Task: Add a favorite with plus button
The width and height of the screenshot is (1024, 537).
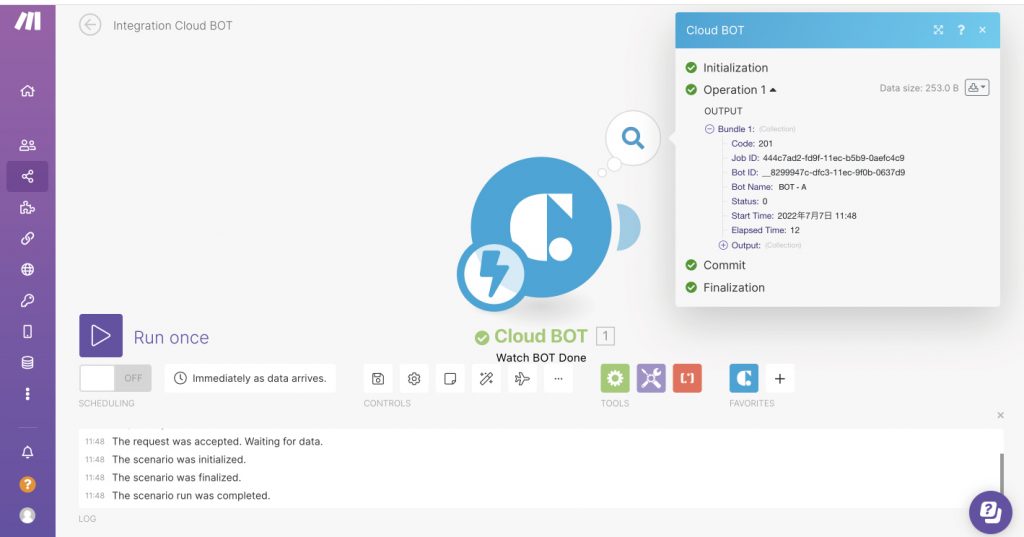Action: click(780, 378)
